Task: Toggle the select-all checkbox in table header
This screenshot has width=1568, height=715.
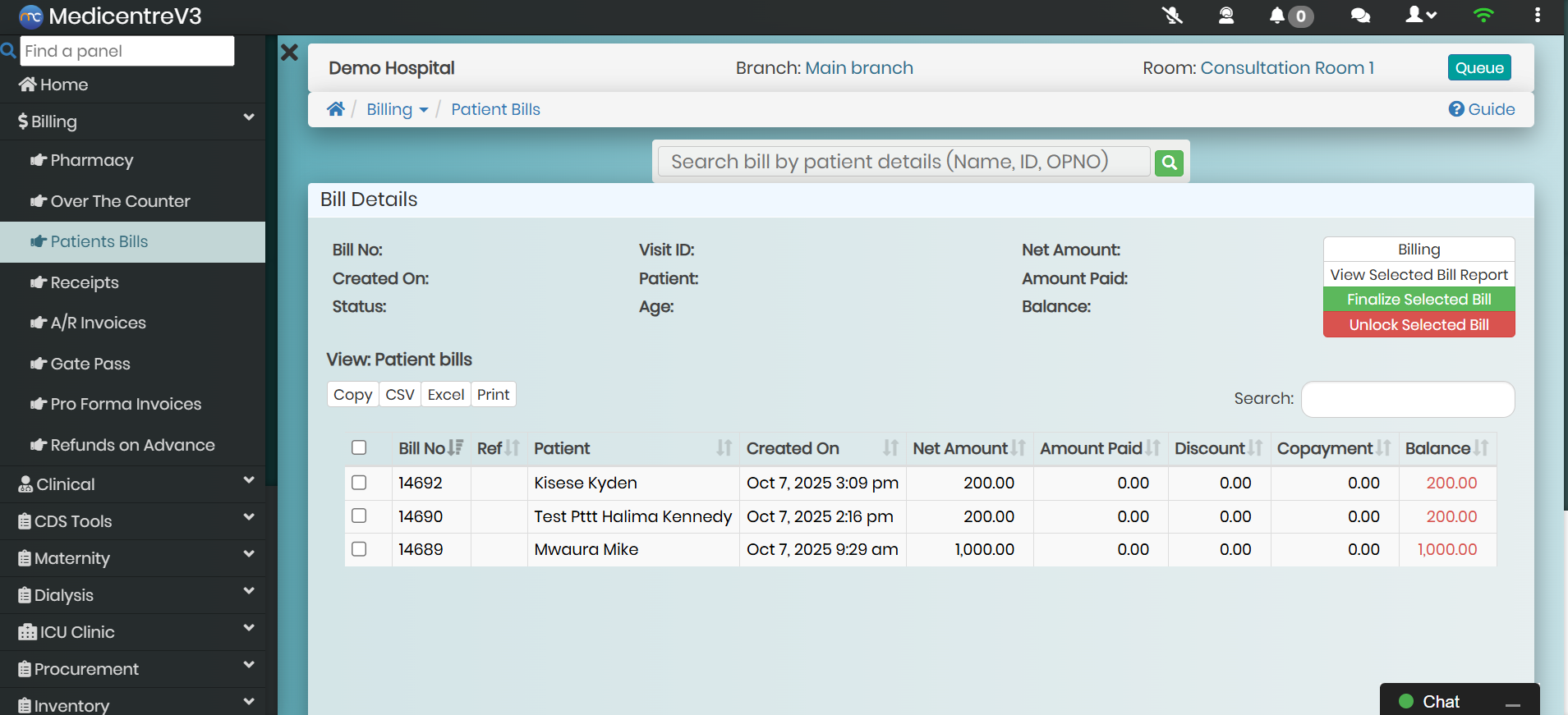Action: [359, 447]
